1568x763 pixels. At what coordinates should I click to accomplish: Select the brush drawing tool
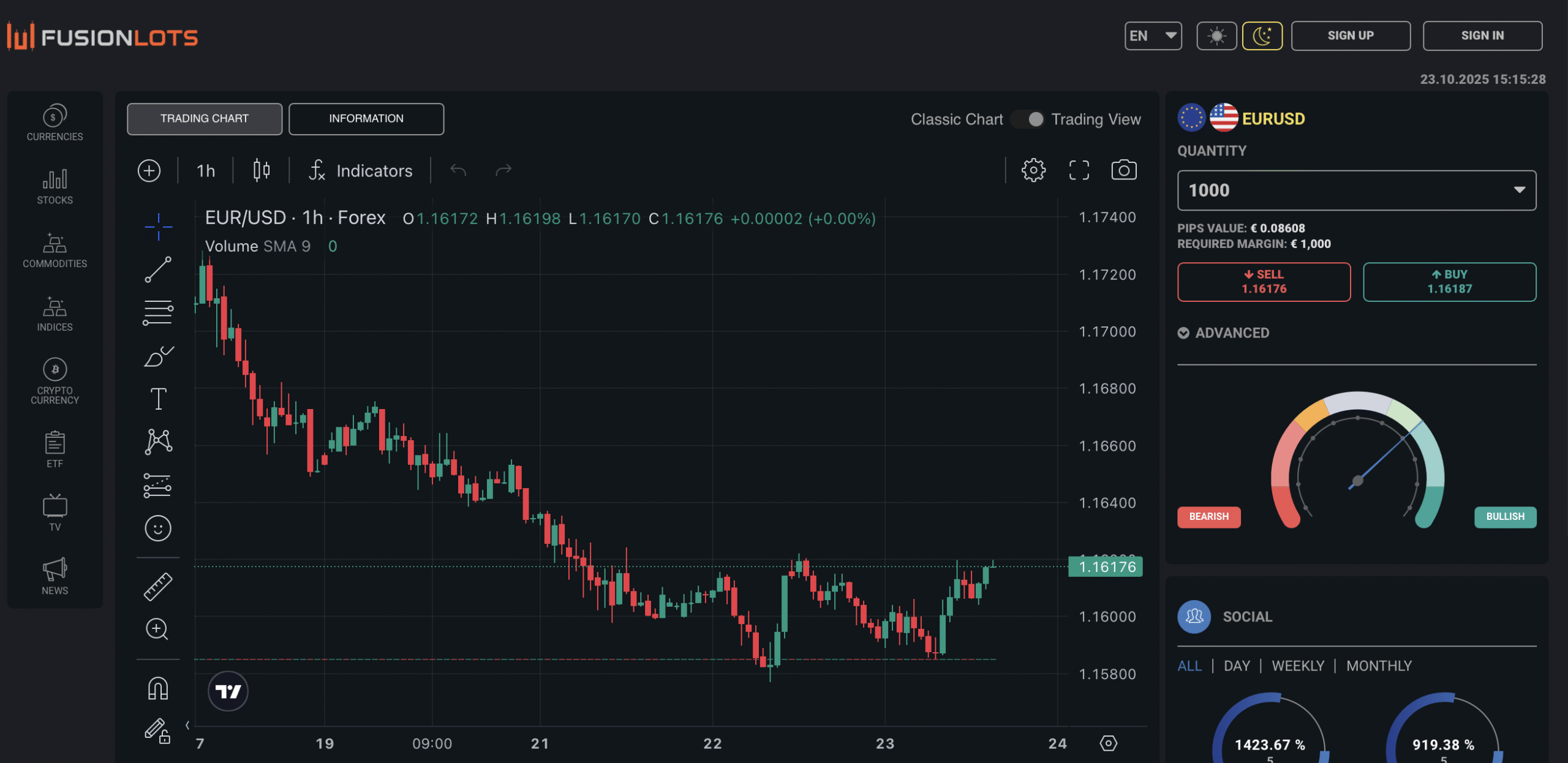[x=158, y=356]
